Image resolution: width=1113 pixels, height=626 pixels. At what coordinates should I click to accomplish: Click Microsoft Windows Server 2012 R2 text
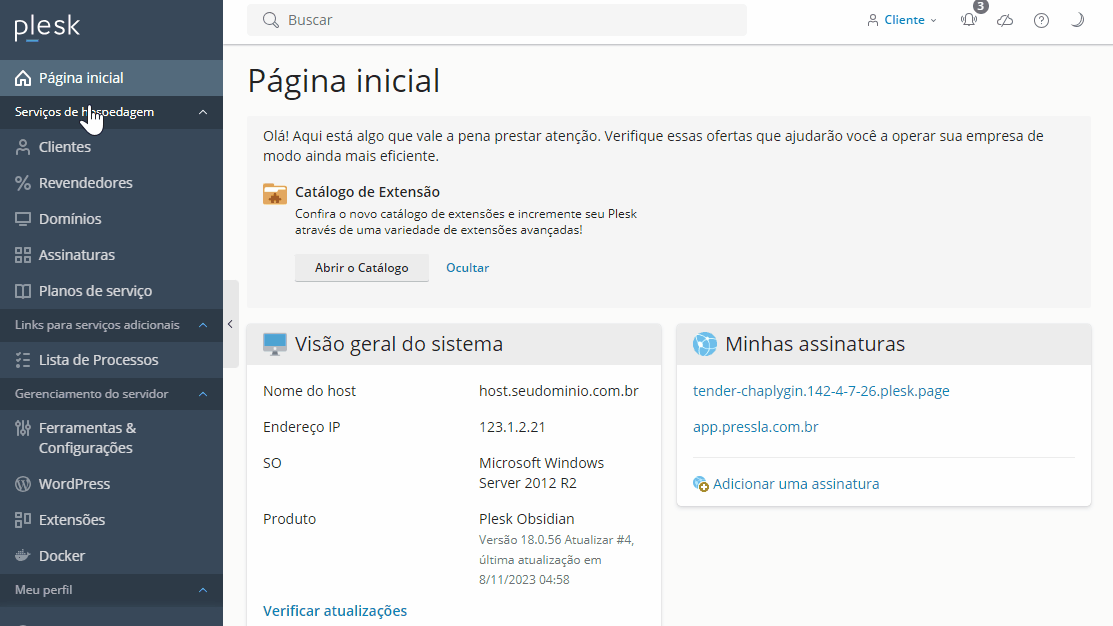(542, 473)
